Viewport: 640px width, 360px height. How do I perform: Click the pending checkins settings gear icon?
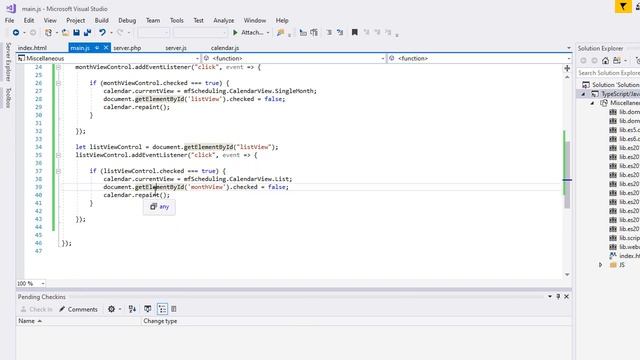pyautogui.click(x=111, y=309)
